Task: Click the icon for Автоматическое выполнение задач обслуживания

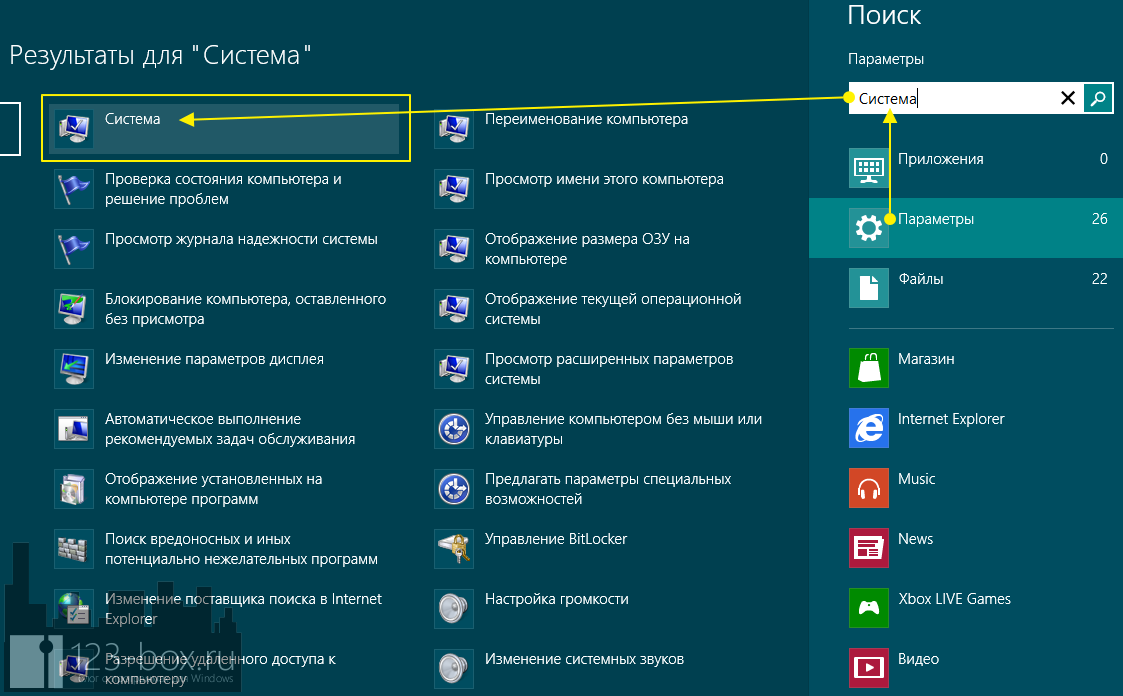Action: pos(74,430)
